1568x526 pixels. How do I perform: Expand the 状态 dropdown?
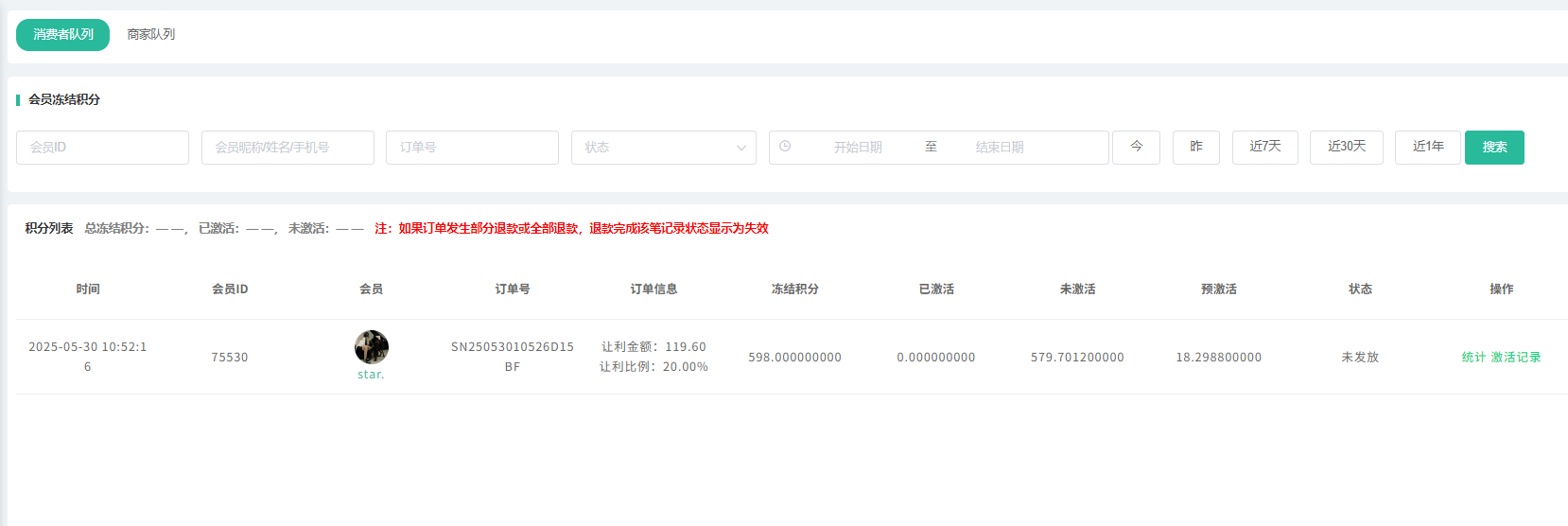coord(663,148)
